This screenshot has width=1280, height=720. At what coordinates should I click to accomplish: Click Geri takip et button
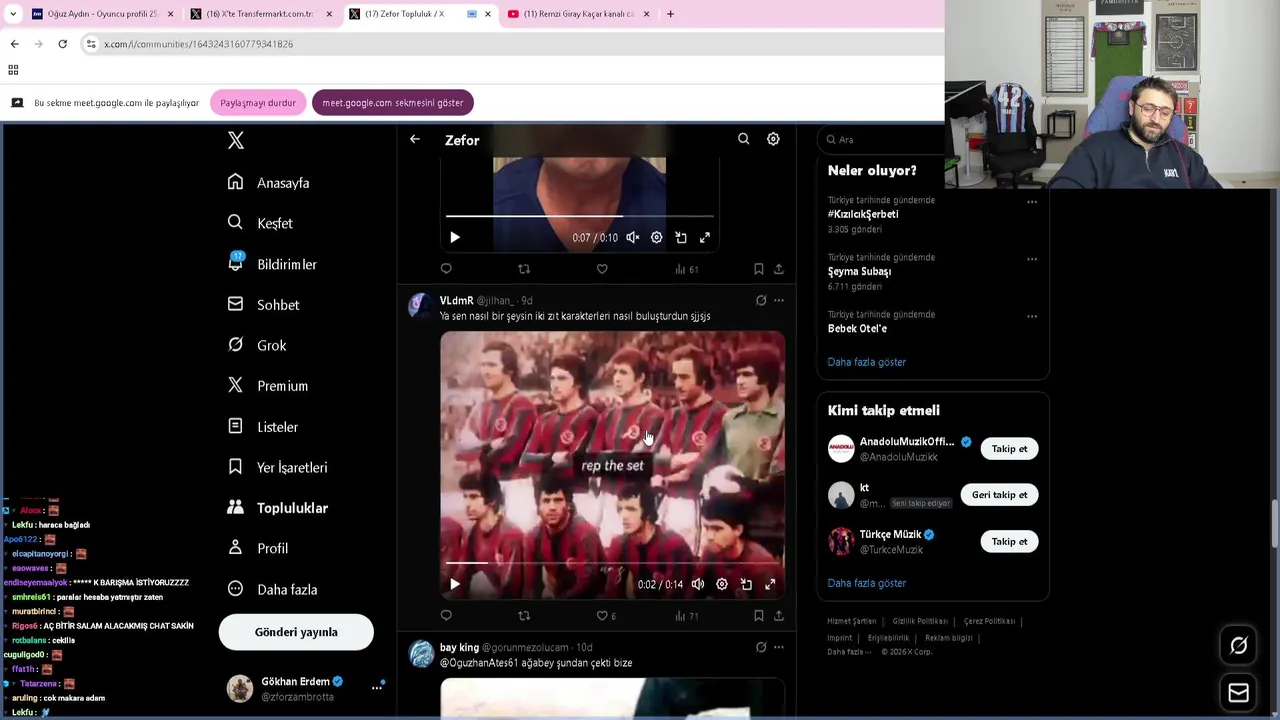click(x=999, y=495)
